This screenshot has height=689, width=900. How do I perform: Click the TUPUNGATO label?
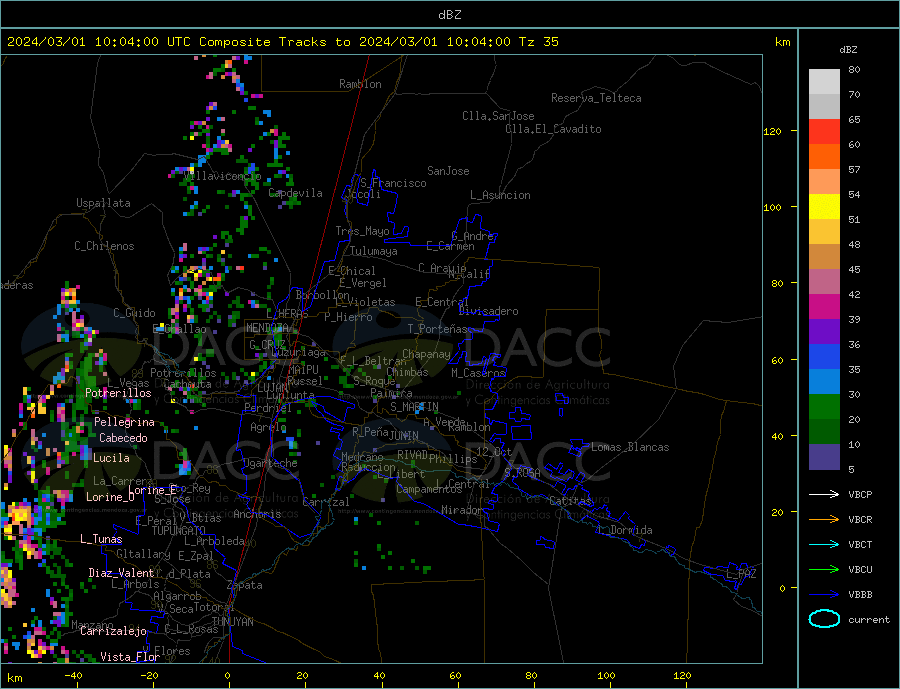point(179,531)
